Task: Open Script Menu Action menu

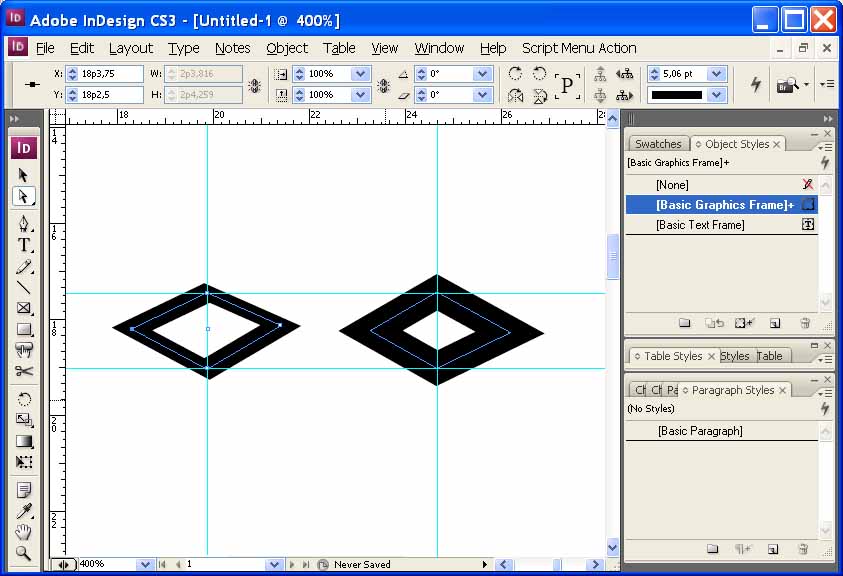Action: point(579,48)
